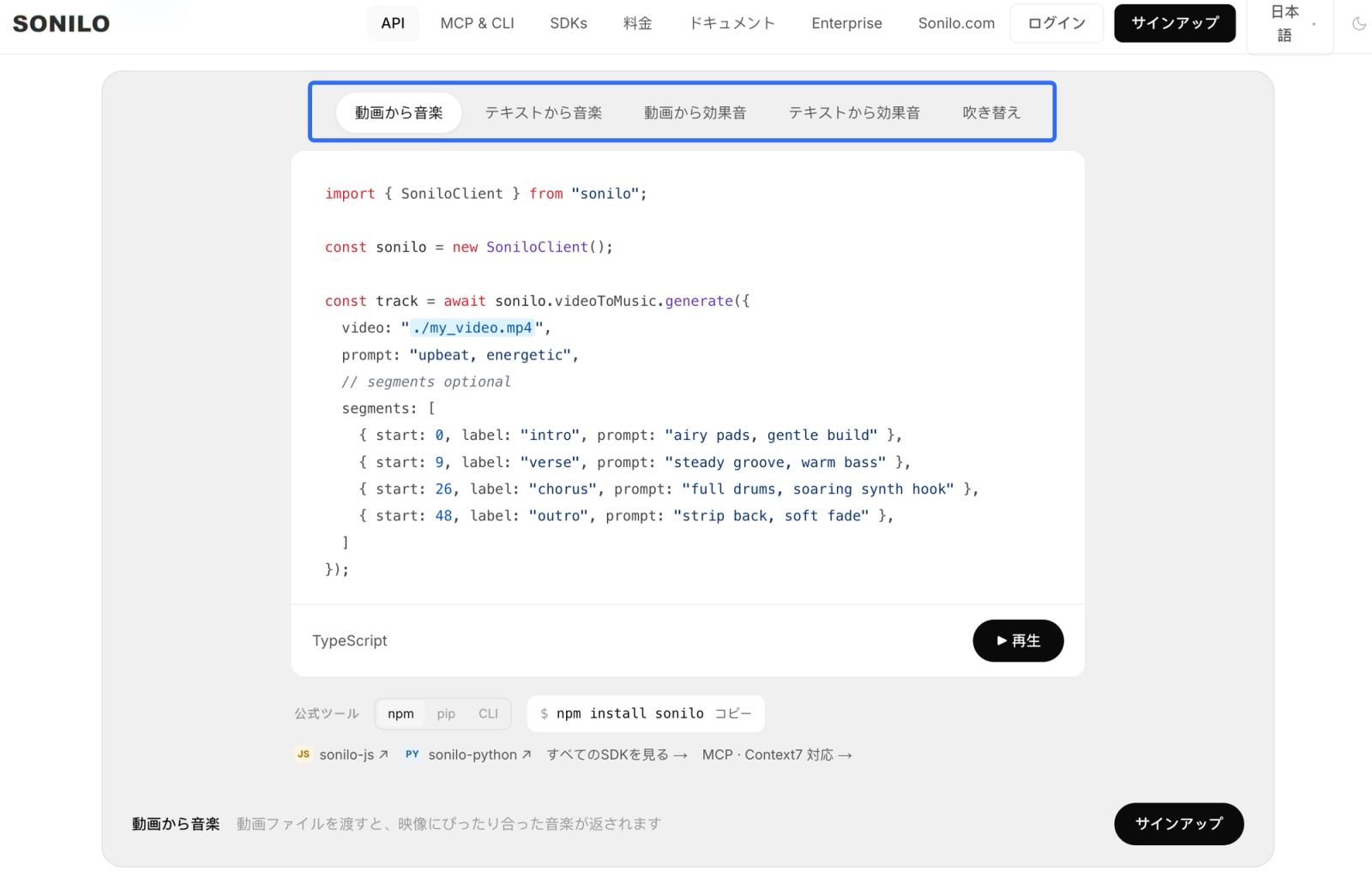Viewport: 1372px width, 883px height.
Task: Open the SDKs nav item
Action: [x=569, y=23]
